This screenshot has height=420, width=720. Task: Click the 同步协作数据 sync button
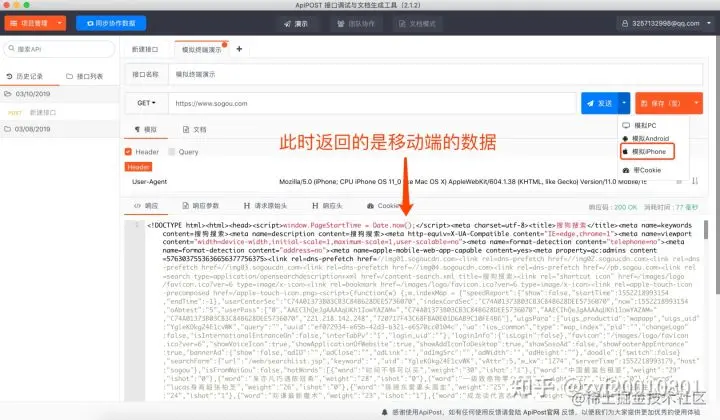tap(111, 23)
